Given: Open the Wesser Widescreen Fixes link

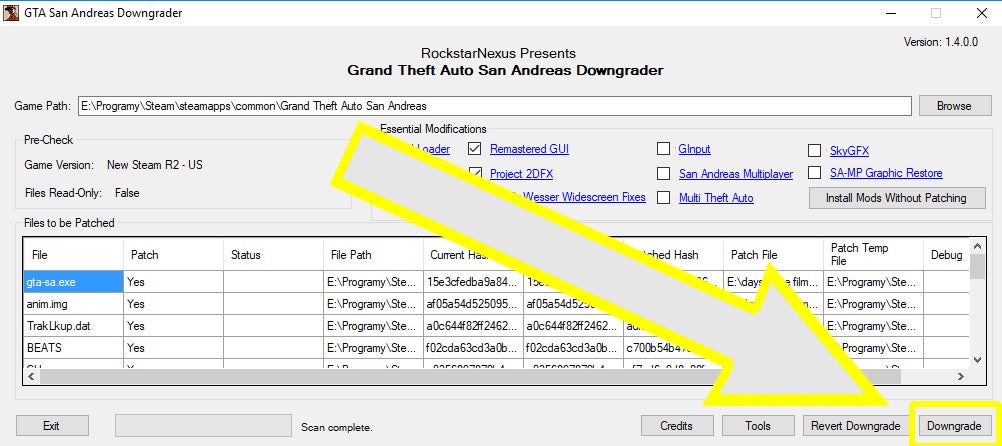Looking at the screenshot, I should coord(584,197).
